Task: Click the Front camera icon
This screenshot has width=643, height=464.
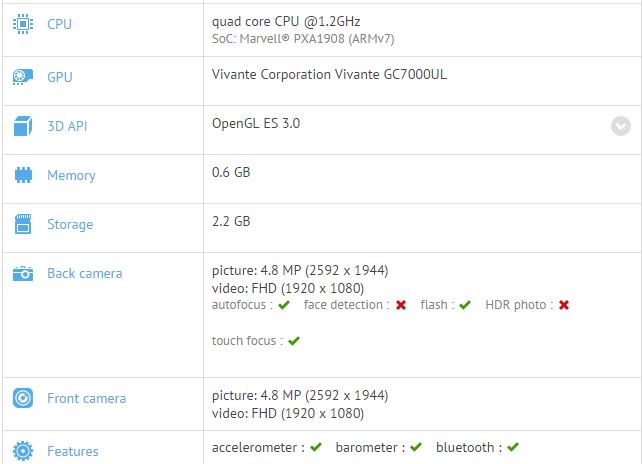Action: 23,398
